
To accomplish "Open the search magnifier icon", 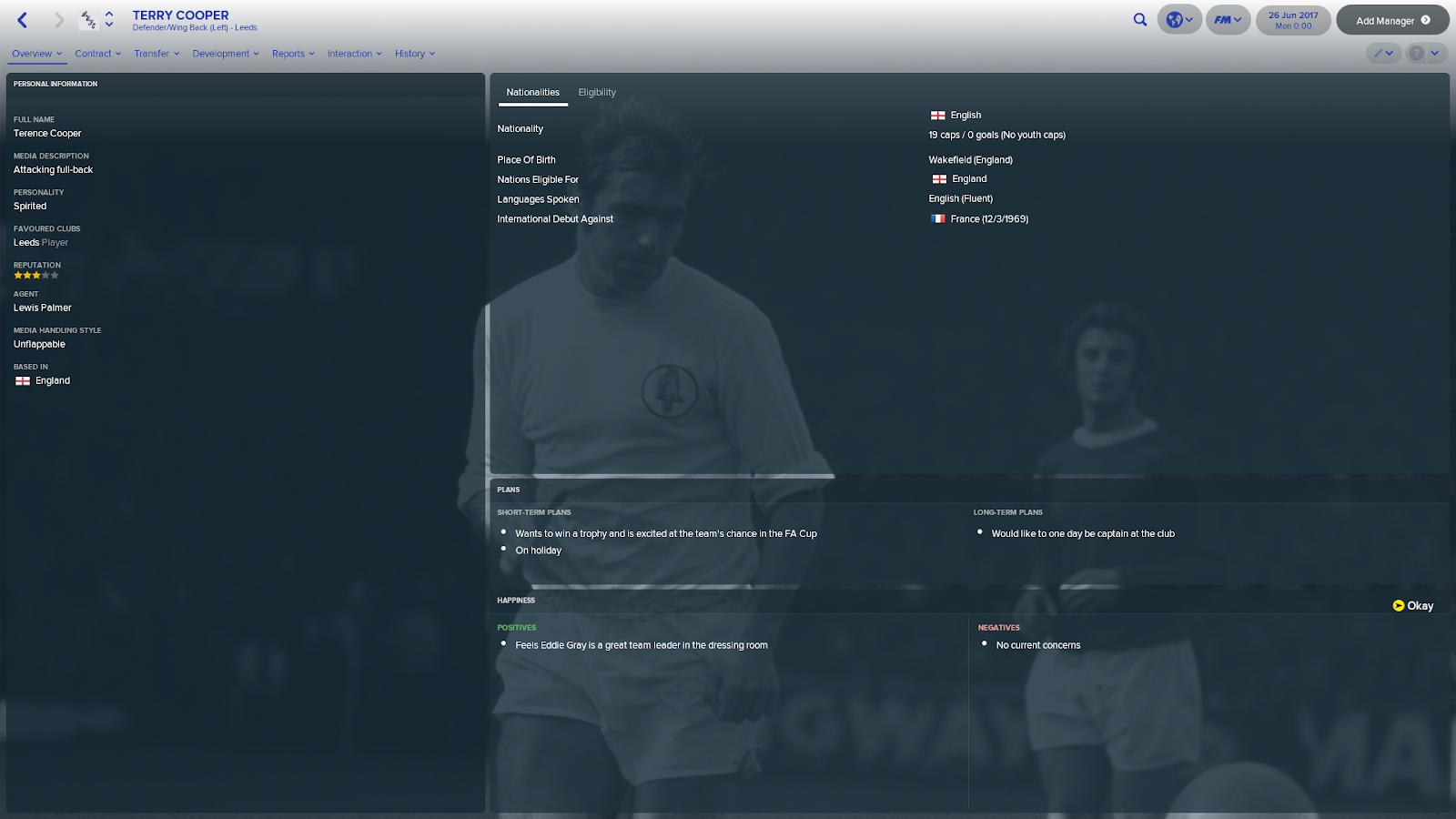I will point(1139,20).
